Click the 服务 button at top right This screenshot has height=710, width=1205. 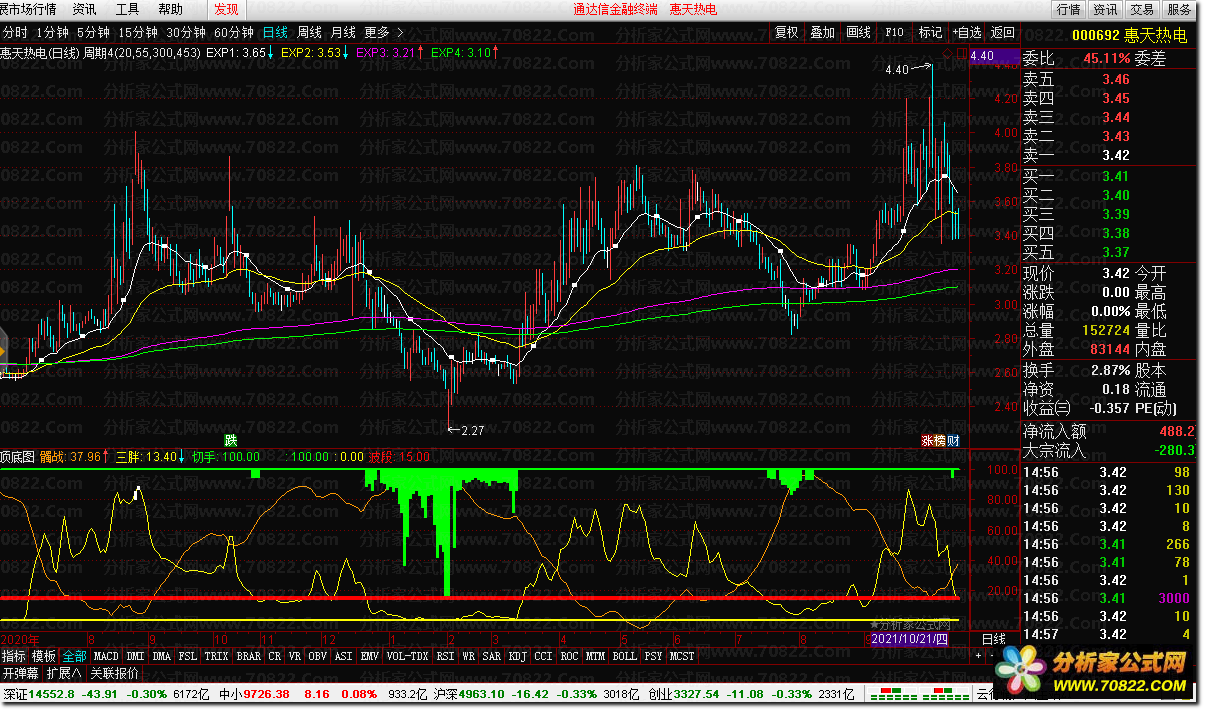pyautogui.click(x=1180, y=9)
